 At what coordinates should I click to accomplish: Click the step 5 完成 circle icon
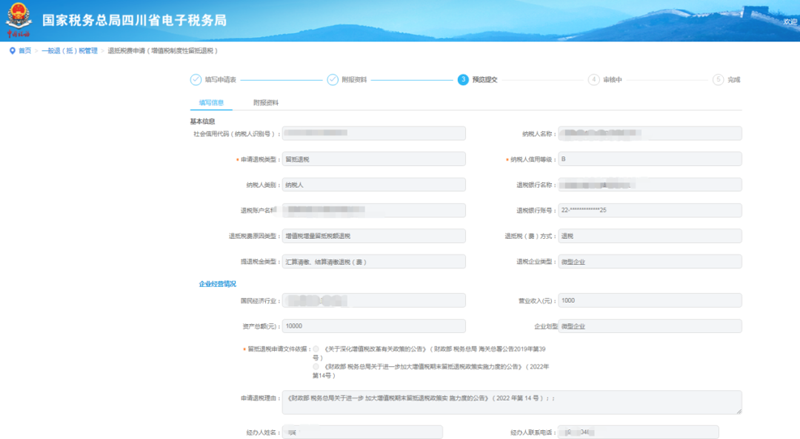718,79
